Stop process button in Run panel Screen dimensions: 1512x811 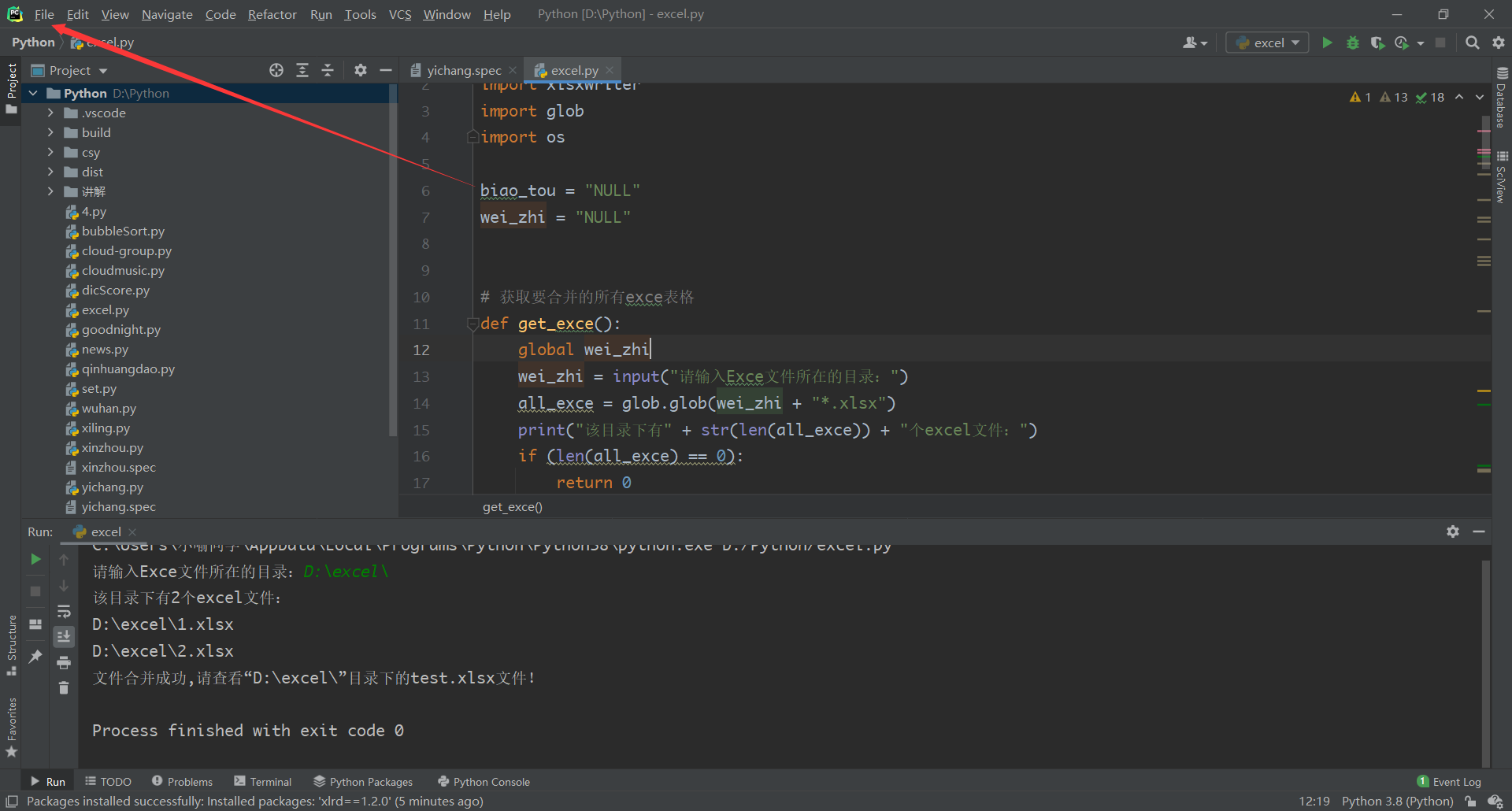click(x=35, y=591)
